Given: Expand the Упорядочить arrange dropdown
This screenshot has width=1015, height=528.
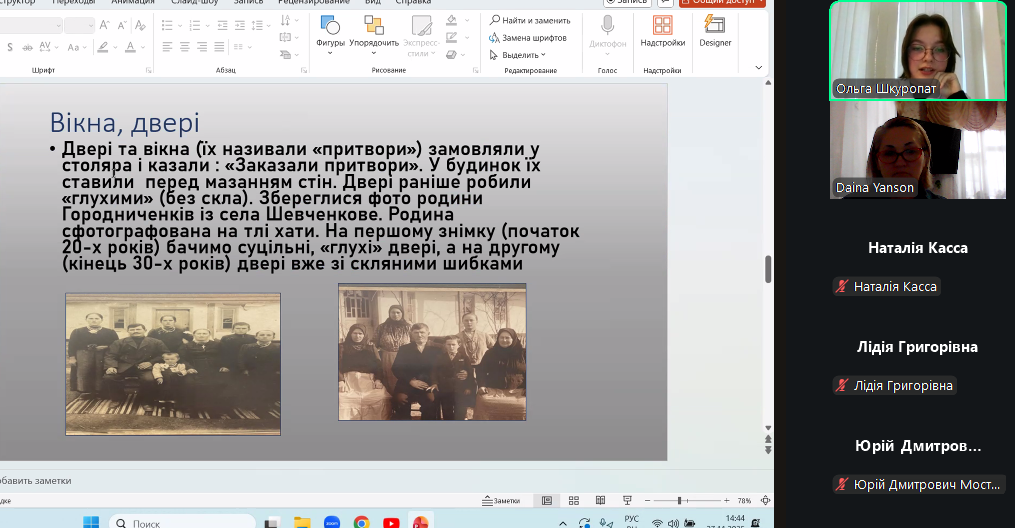Looking at the screenshot, I should point(374,43).
